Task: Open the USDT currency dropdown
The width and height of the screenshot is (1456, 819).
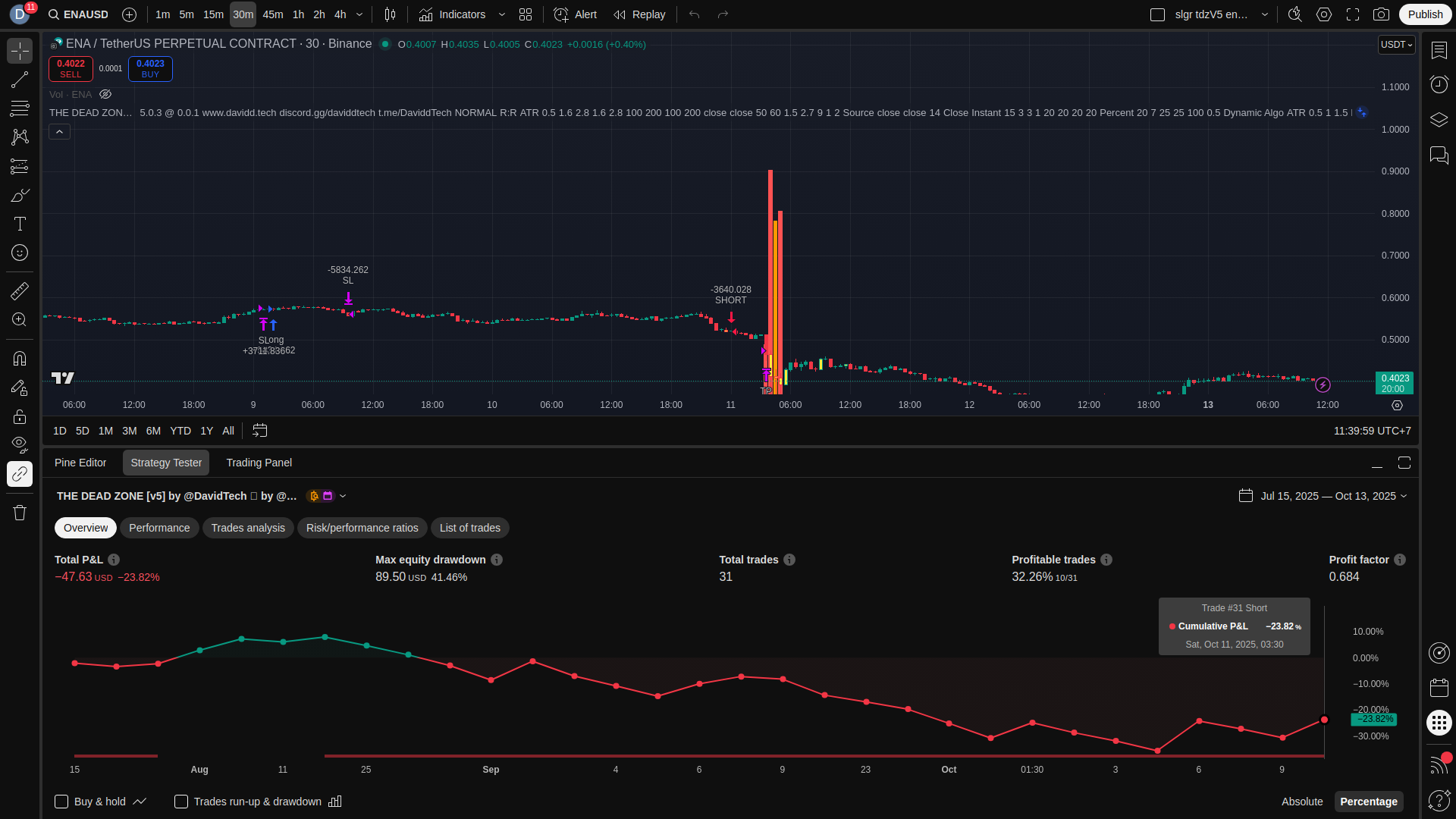Action: pos(1396,45)
